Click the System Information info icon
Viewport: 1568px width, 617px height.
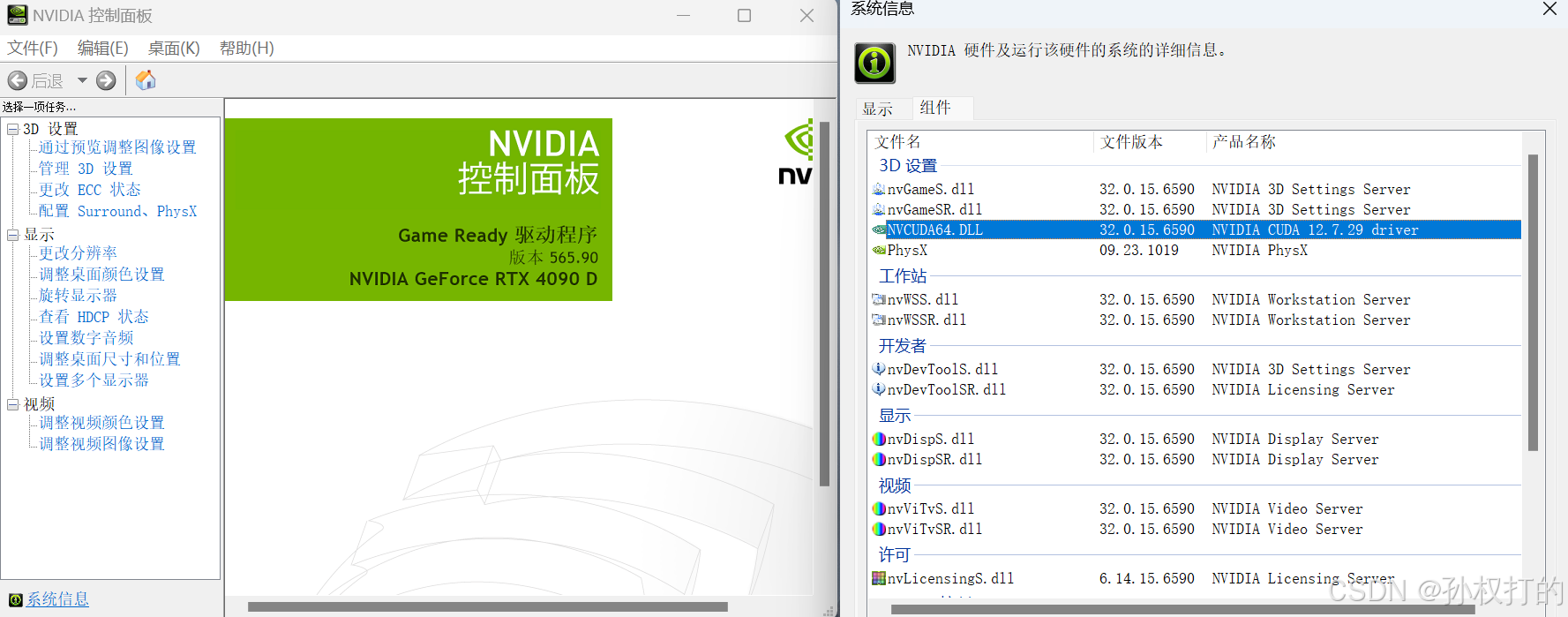coord(874,63)
